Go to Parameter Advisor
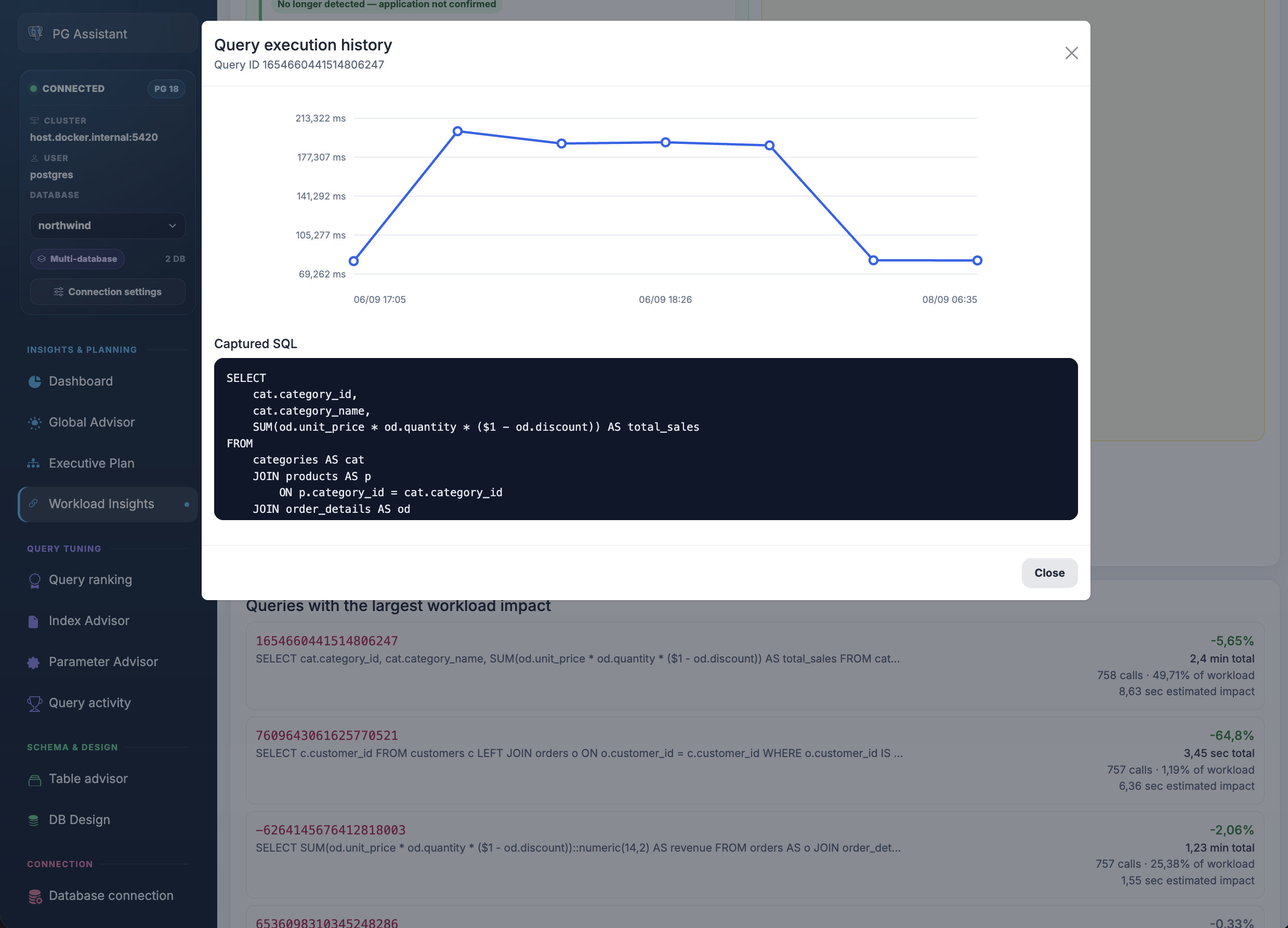Image resolution: width=1288 pixels, height=928 pixels. (x=107, y=662)
